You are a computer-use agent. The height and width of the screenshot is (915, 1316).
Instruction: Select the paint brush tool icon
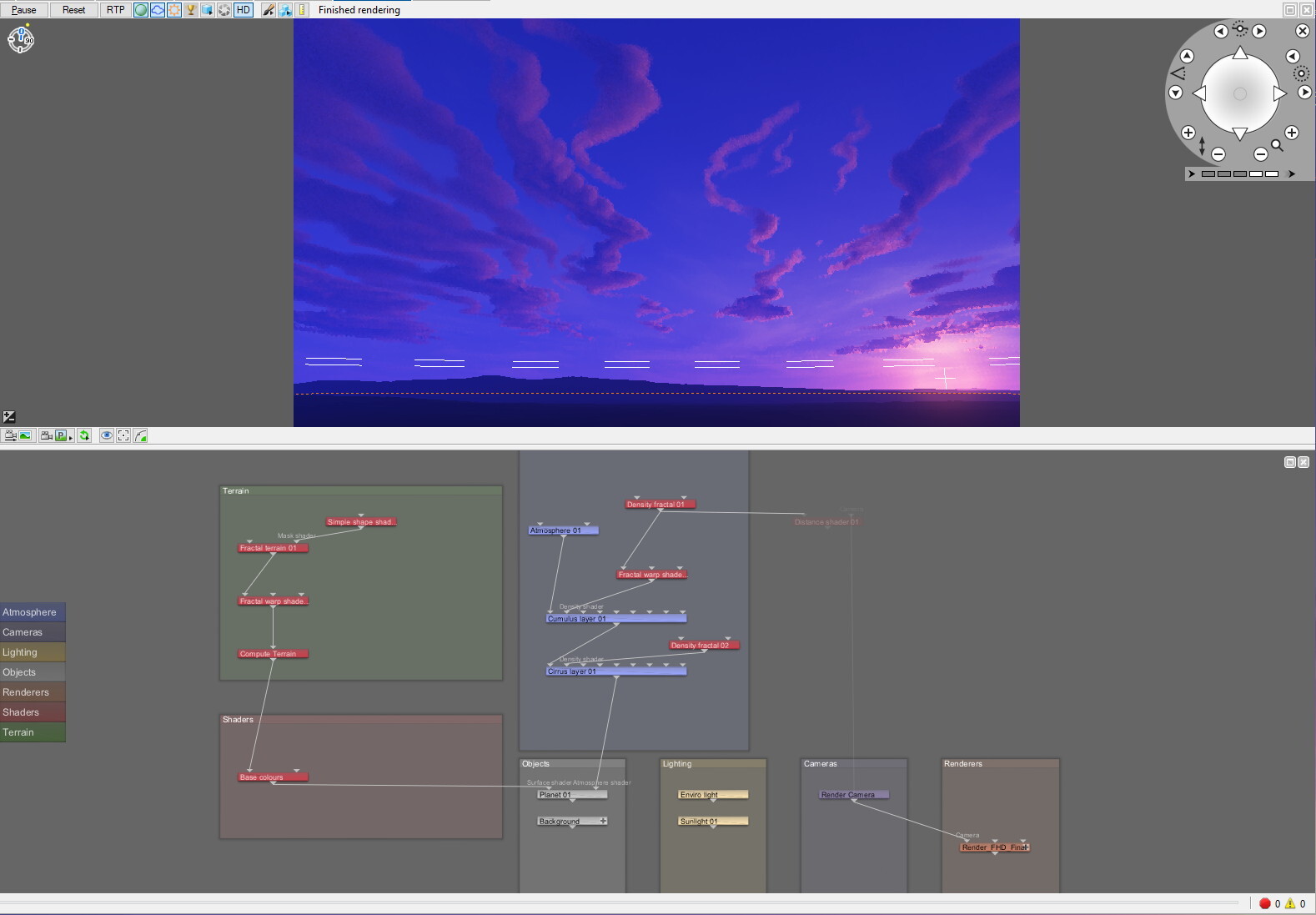coord(269,10)
